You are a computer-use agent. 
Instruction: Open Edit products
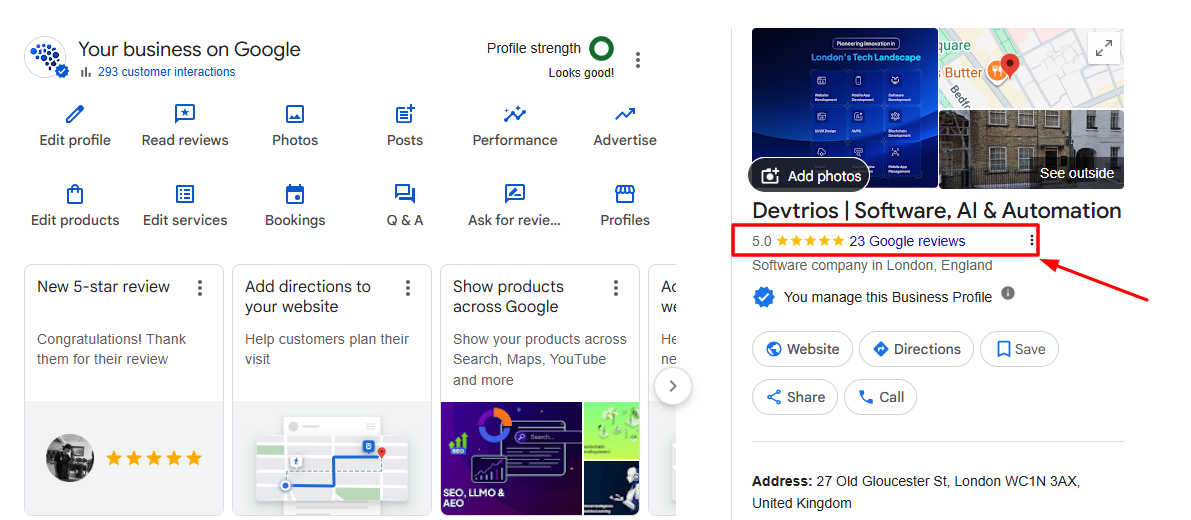click(x=74, y=206)
